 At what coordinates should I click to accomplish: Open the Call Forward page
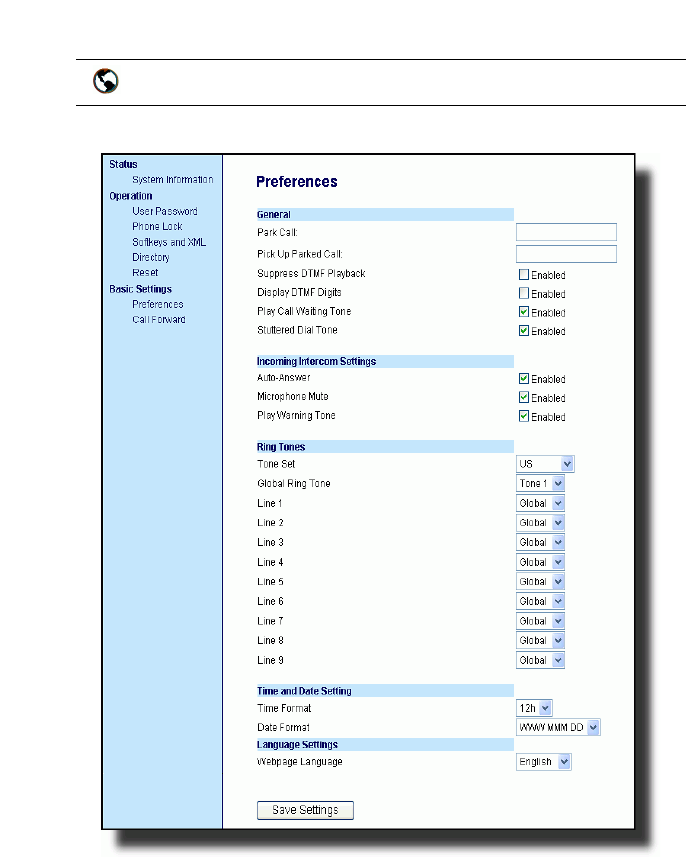[159, 319]
